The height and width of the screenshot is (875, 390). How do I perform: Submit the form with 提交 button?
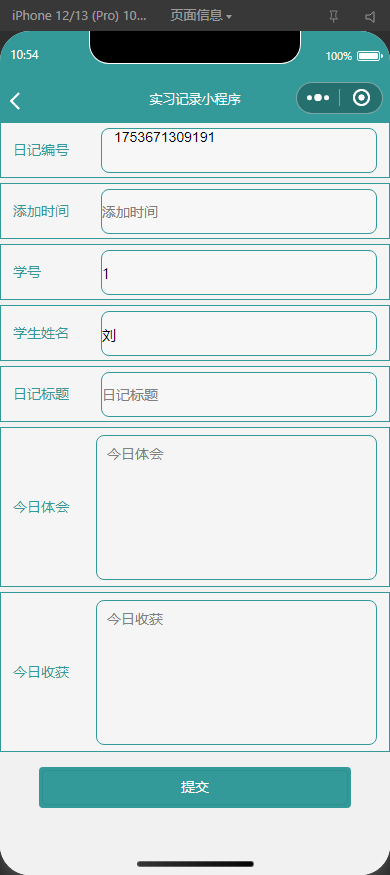click(195, 787)
